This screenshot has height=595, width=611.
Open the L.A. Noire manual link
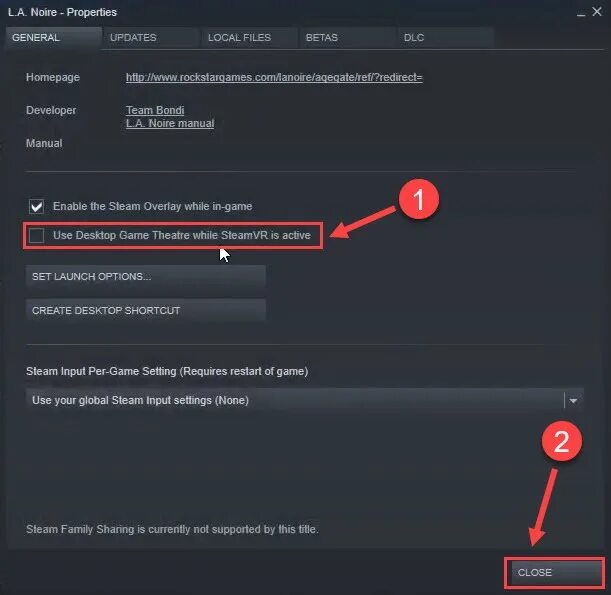click(170, 124)
